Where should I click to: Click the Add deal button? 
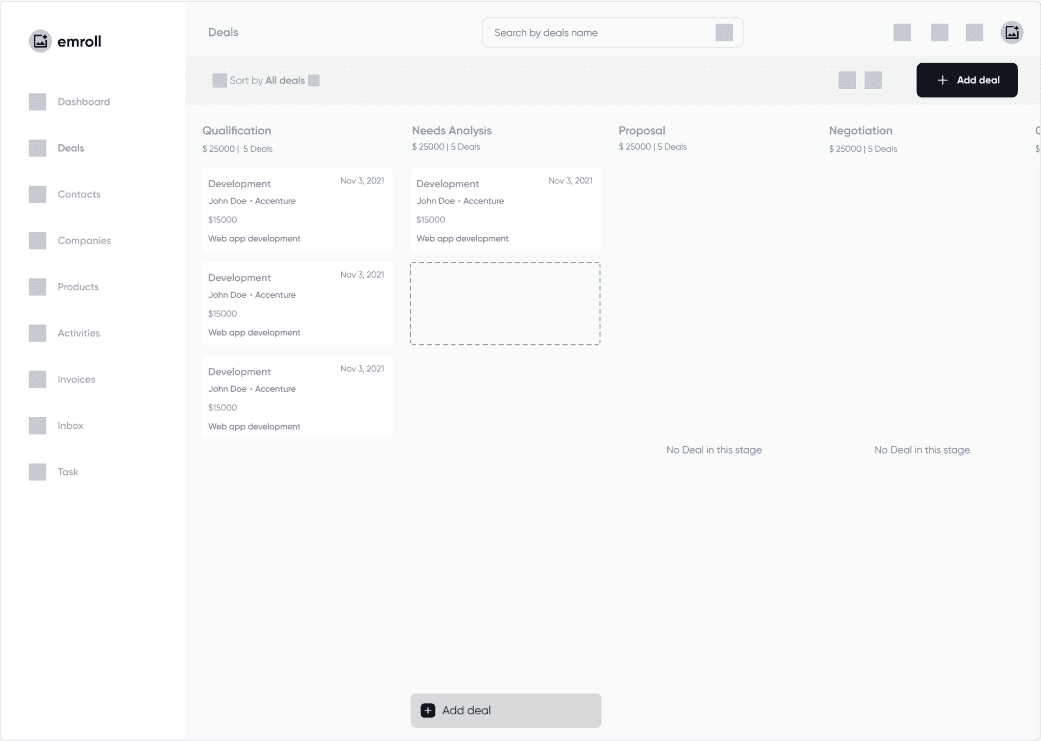click(966, 80)
